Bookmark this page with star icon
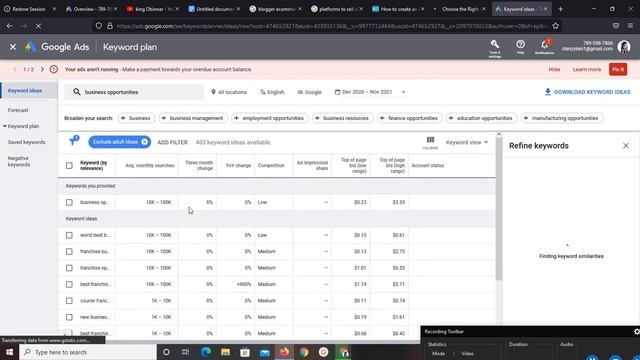This screenshot has height=360, width=640. tap(556, 26)
